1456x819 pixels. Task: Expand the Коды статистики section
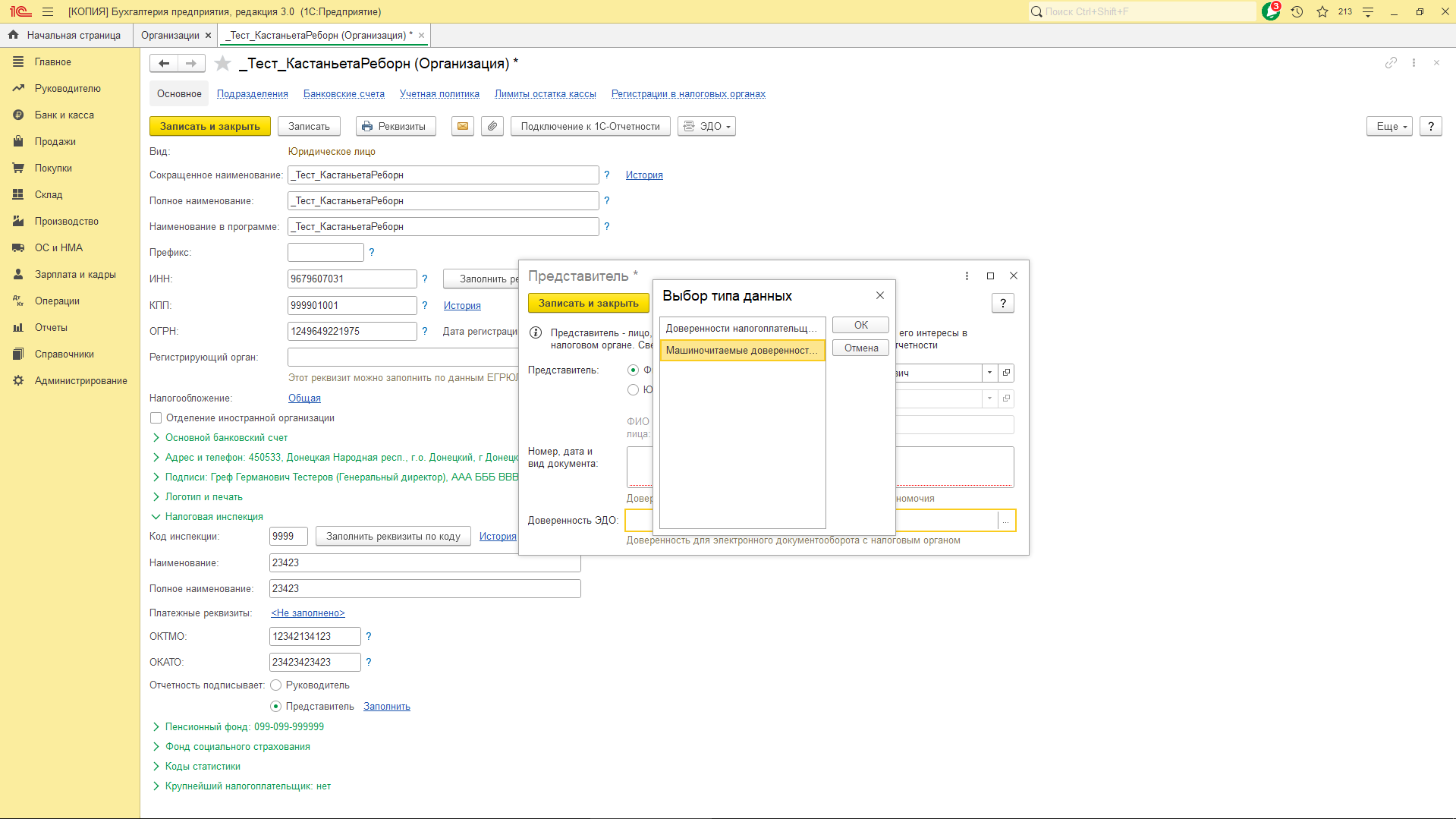(196, 766)
